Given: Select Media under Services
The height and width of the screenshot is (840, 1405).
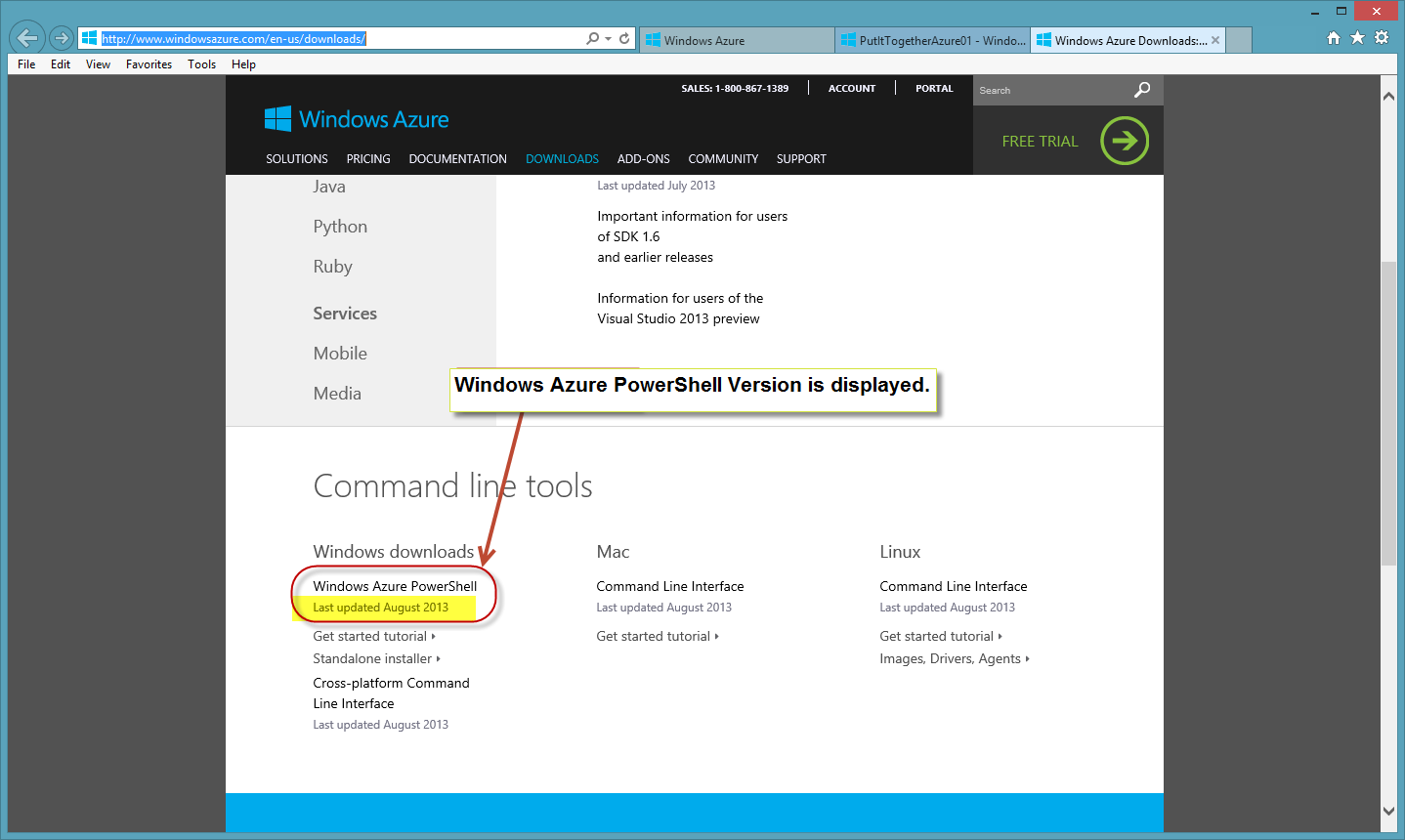Looking at the screenshot, I should [x=337, y=394].
